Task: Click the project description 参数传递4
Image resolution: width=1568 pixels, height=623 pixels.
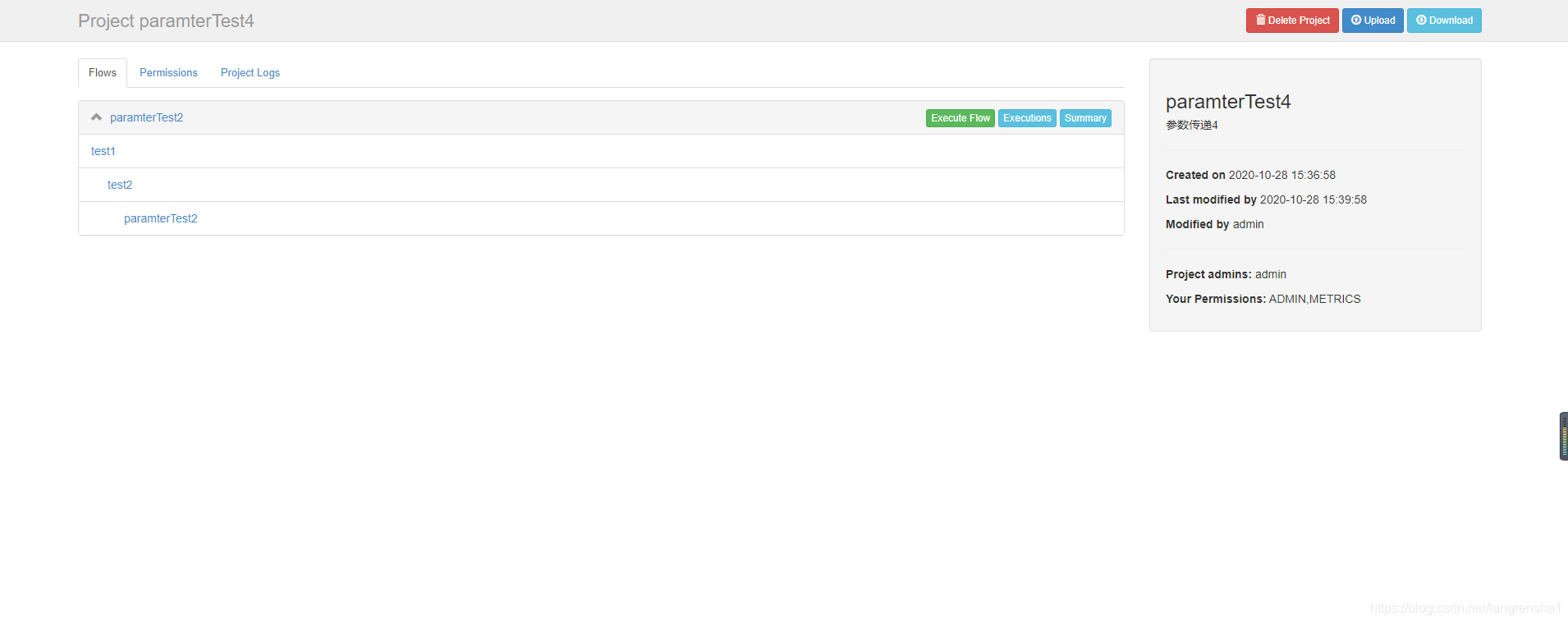Action: (x=1192, y=125)
